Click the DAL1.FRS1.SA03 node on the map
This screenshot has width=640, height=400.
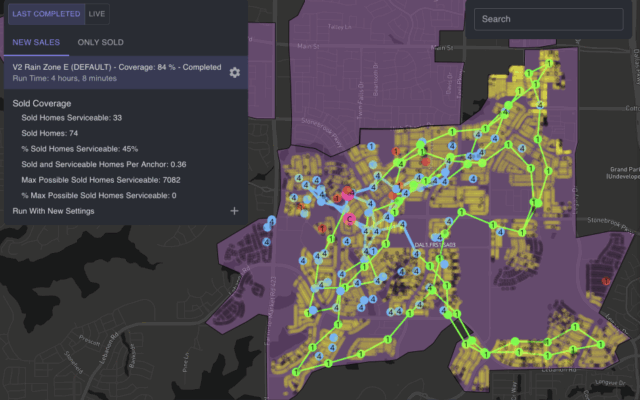(x=435, y=244)
